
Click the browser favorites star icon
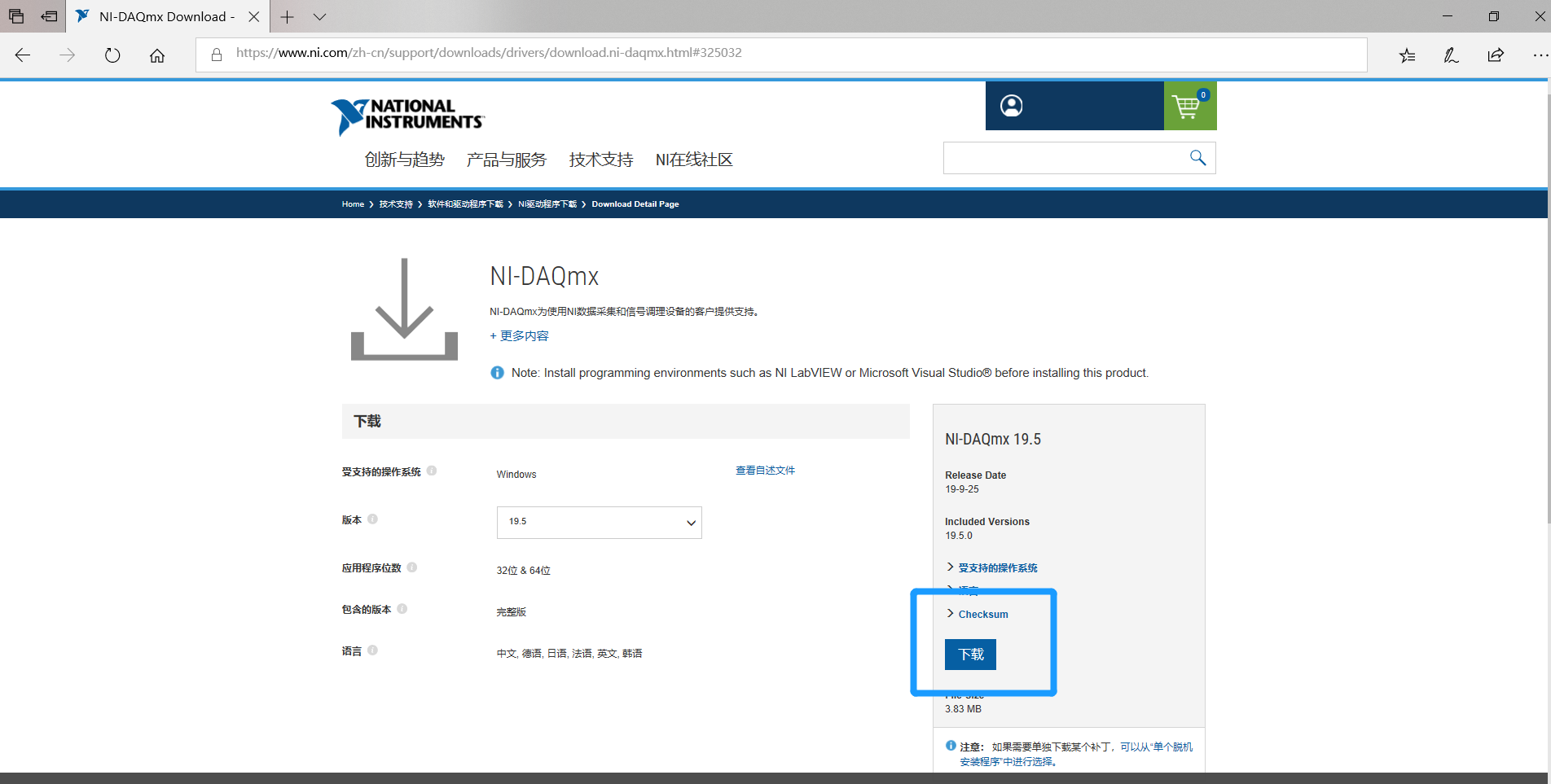(1407, 55)
